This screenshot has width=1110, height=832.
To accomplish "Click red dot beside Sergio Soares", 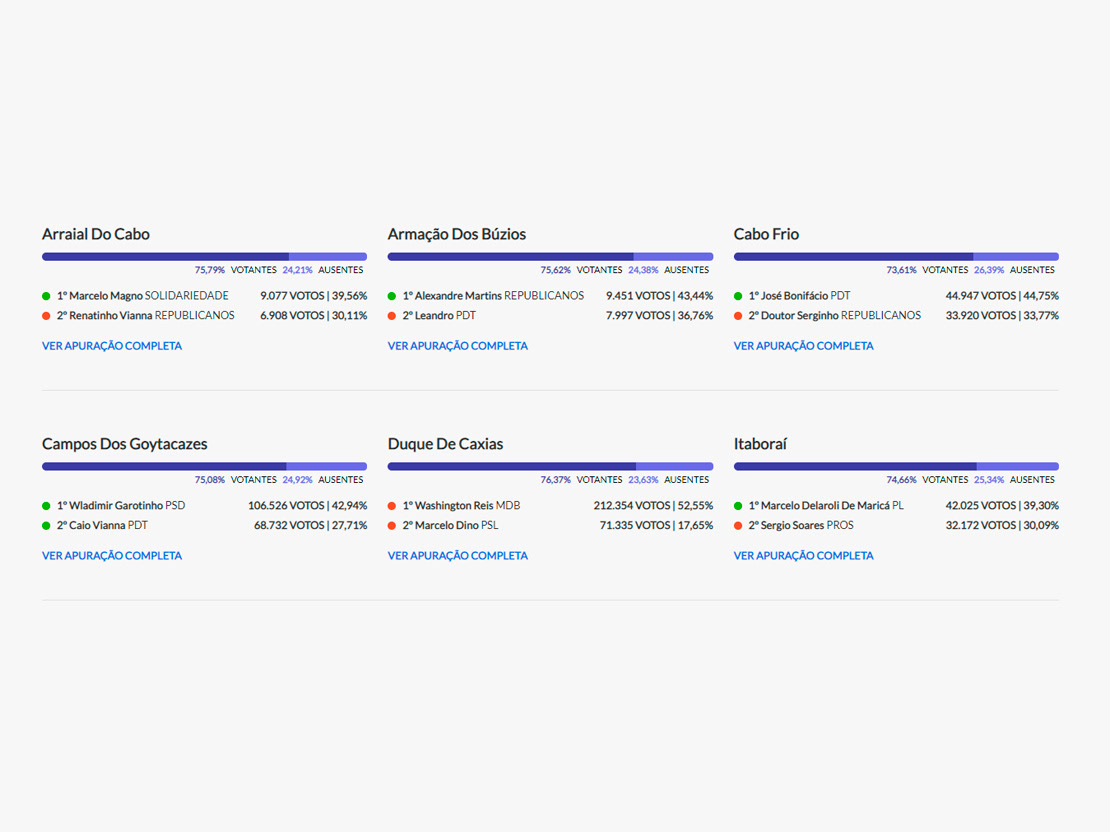I will [x=738, y=525].
